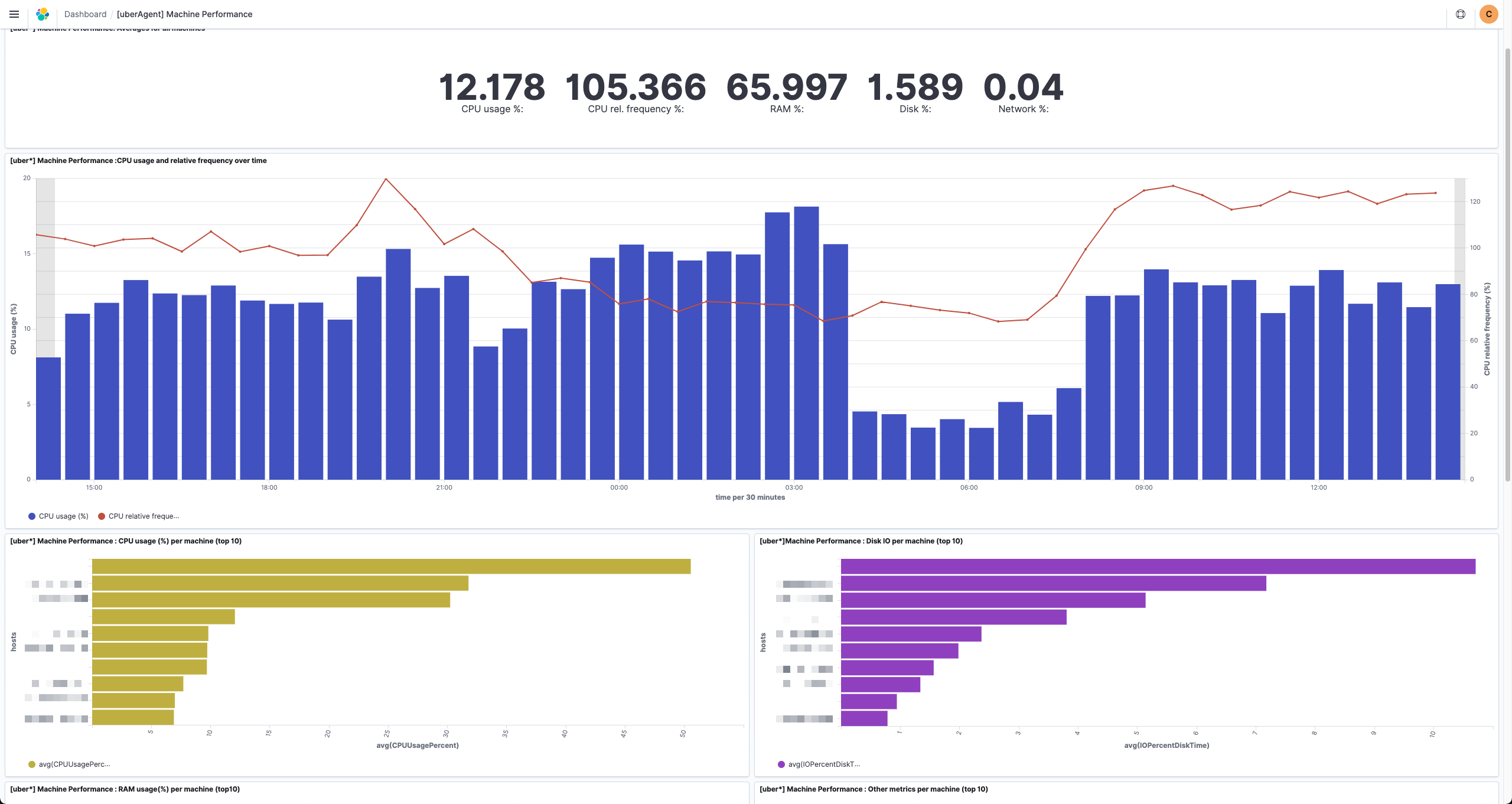Screen dimensions: 1512x804
Task: Click the purple avg(IOPercentDiskT... legend dot
Action: pos(781,764)
